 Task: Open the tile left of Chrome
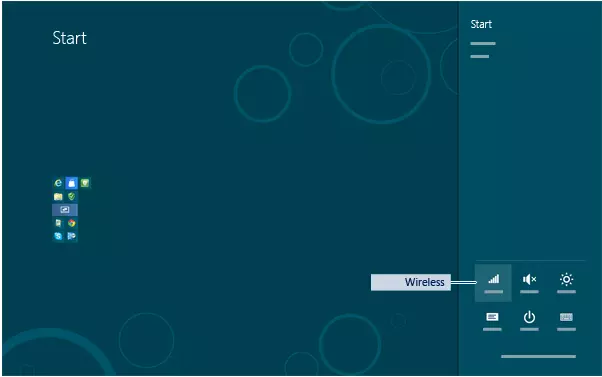tap(58, 223)
